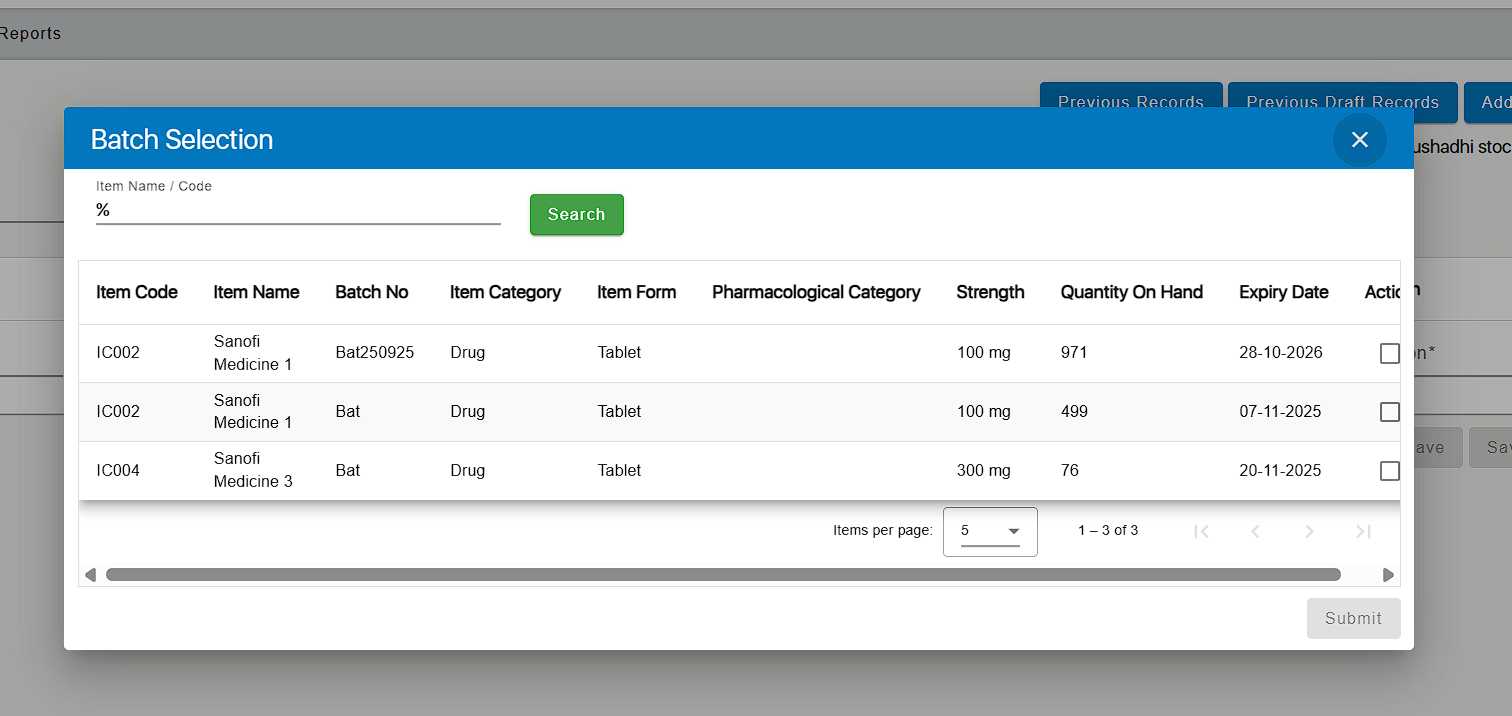Go to previous page of results
The image size is (1512, 716).
click(1256, 531)
